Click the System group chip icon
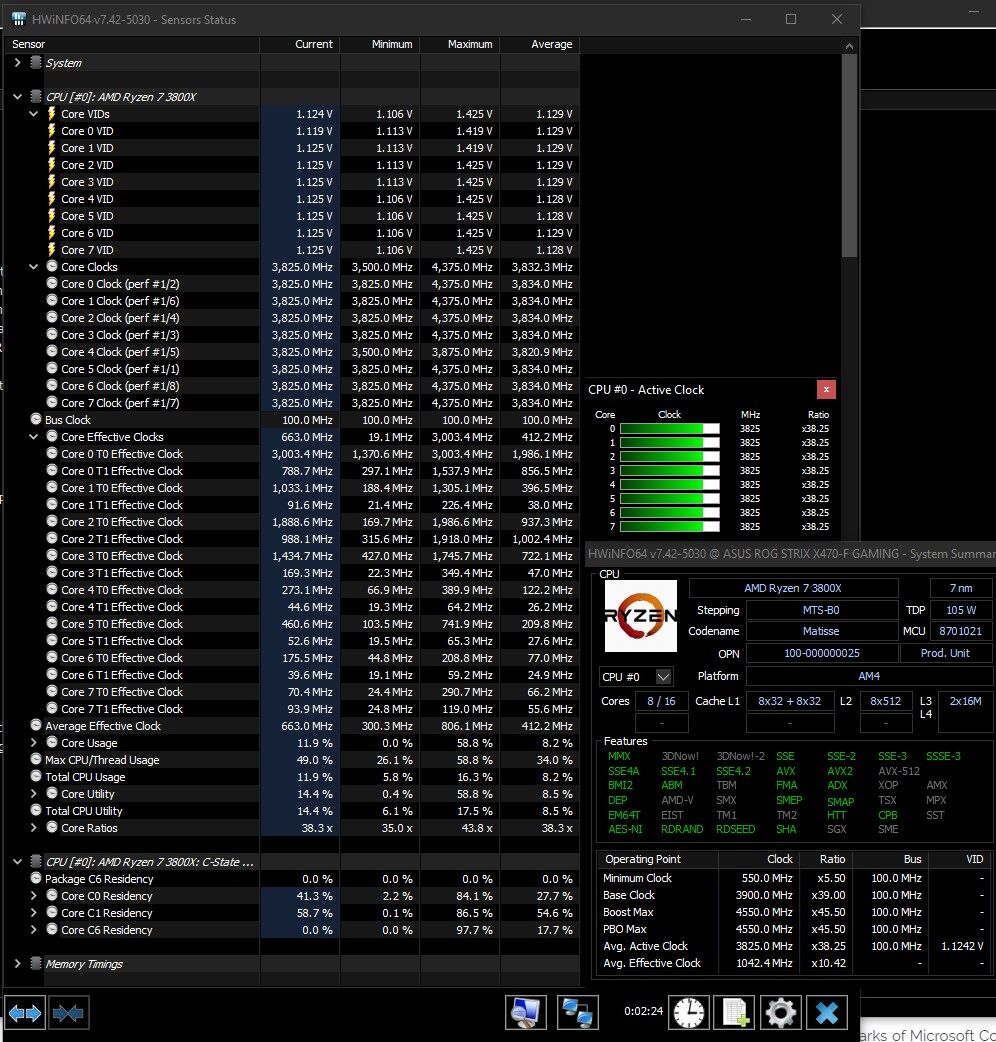 pos(36,62)
